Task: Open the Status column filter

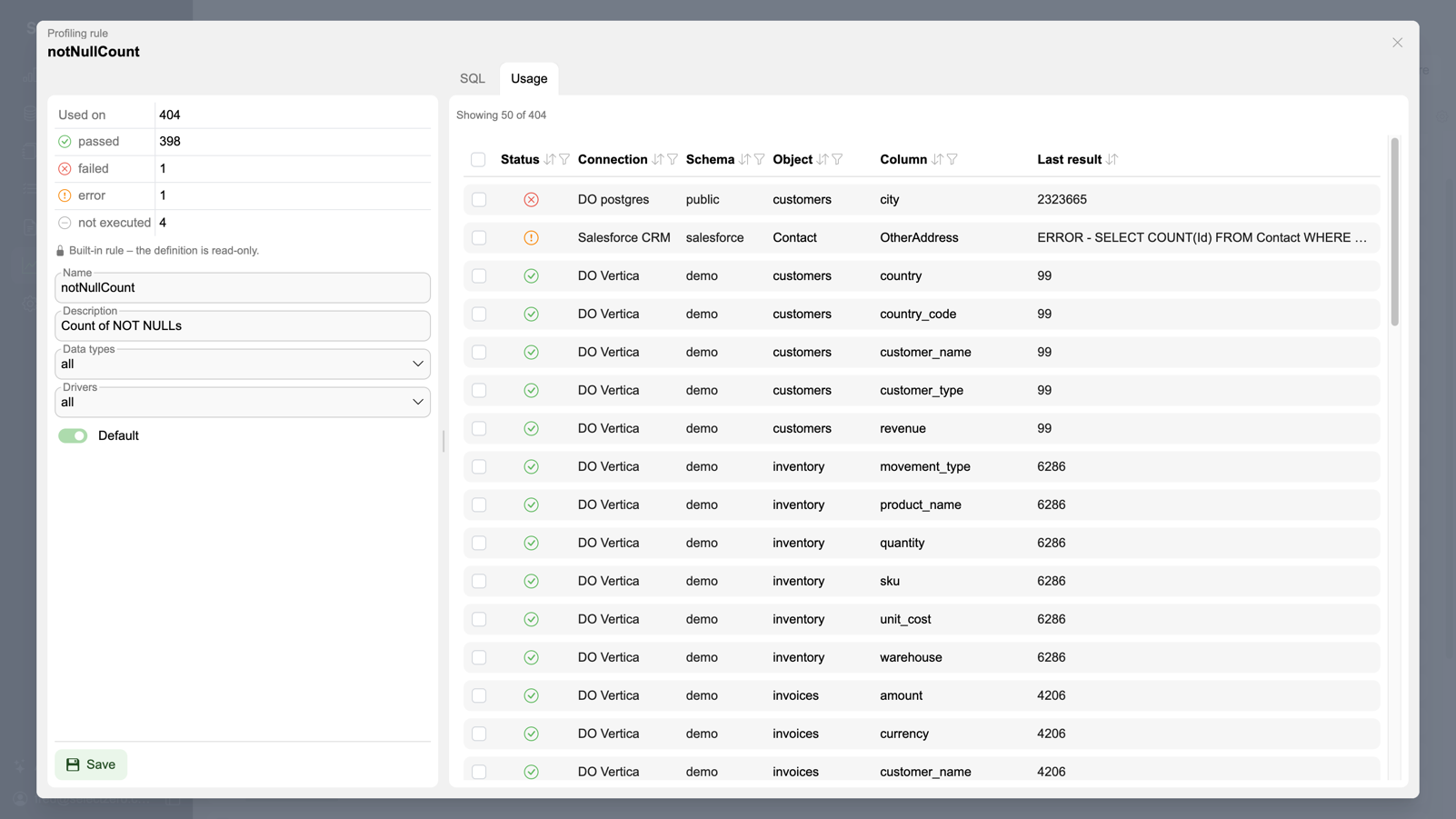Action: pyautogui.click(x=564, y=159)
